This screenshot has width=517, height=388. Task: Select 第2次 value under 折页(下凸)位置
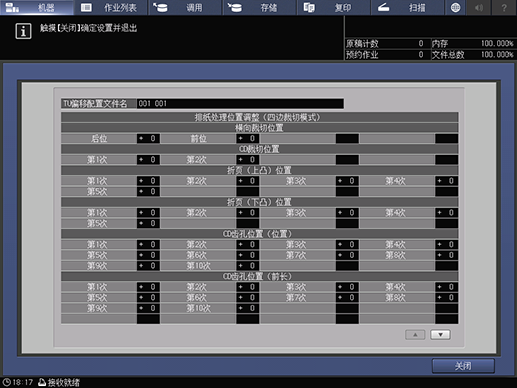coord(248,213)
